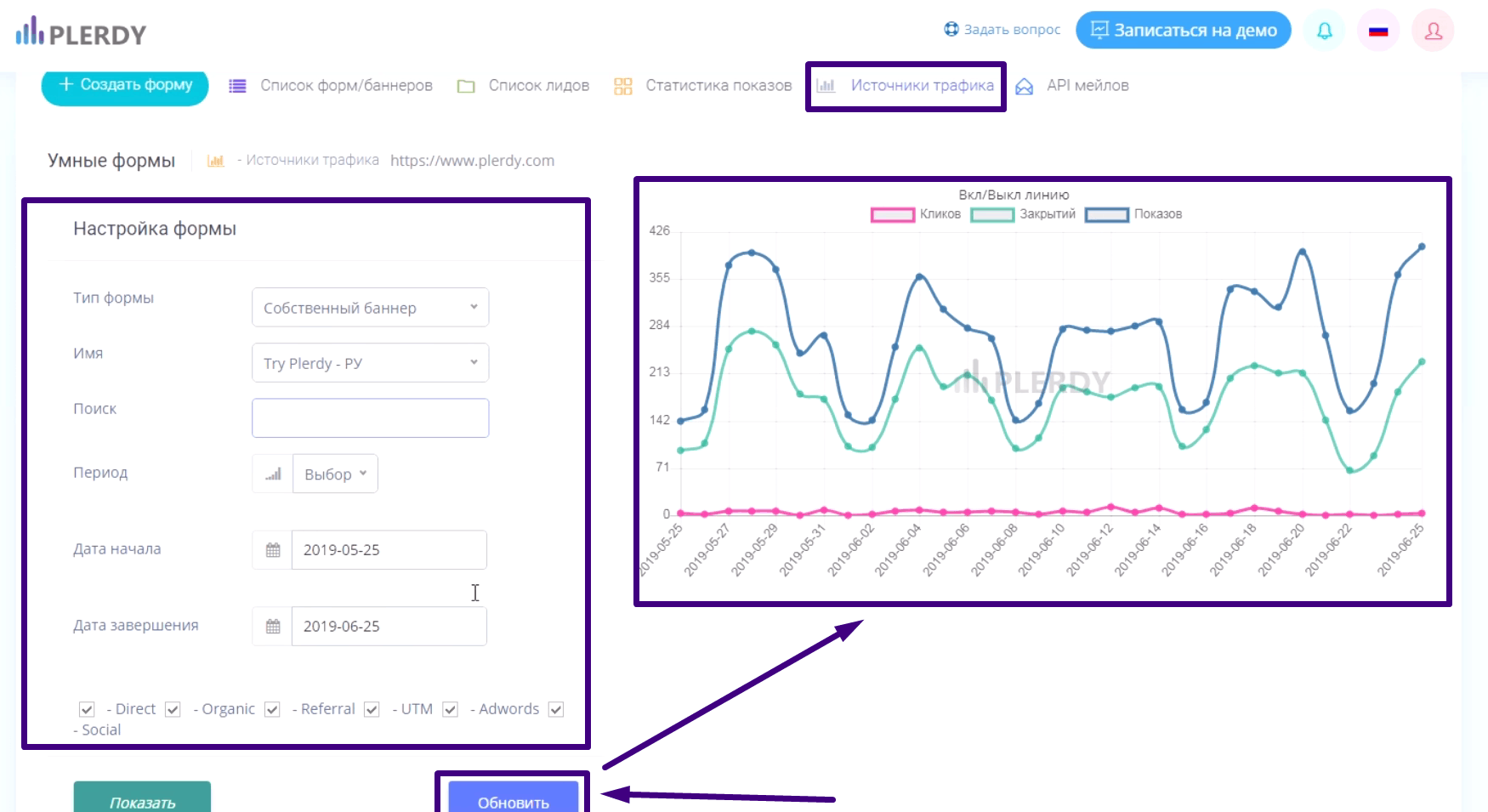Open Статистика показов tab
The image size is (1488, 812).
pos(718,86)
